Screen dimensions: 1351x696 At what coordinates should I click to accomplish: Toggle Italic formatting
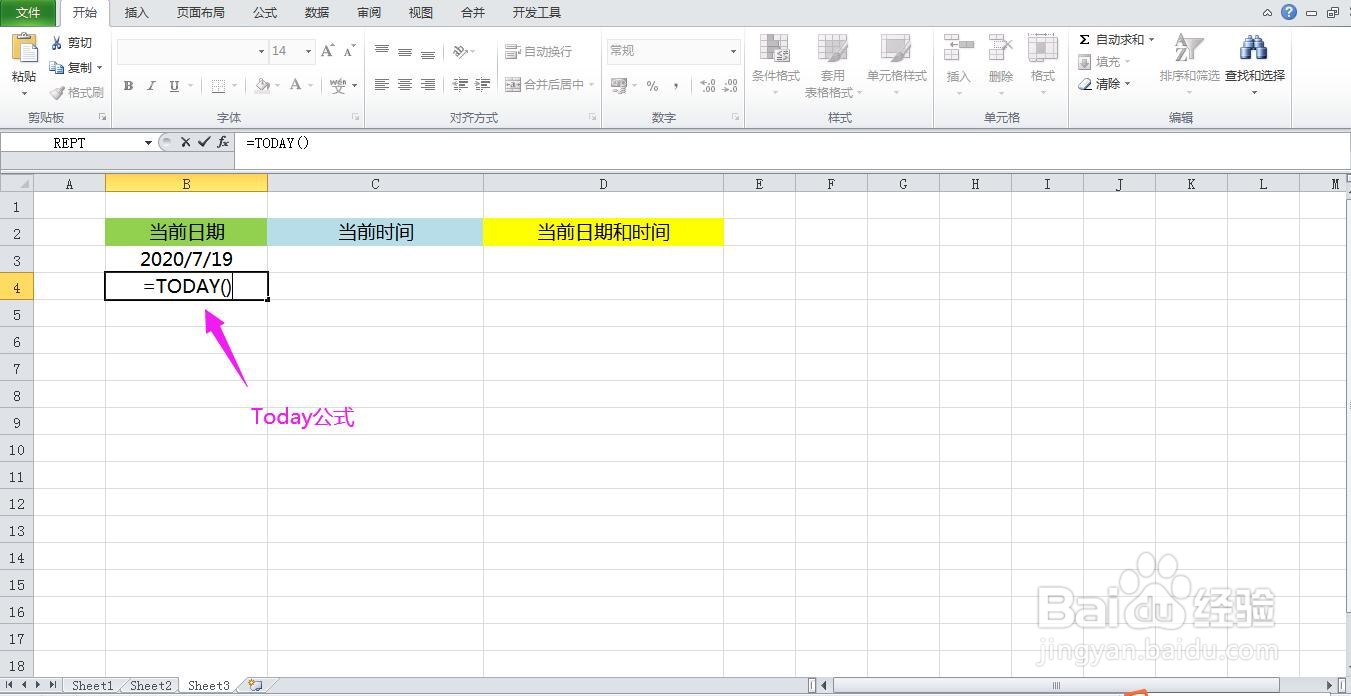[x=151, y=86]
